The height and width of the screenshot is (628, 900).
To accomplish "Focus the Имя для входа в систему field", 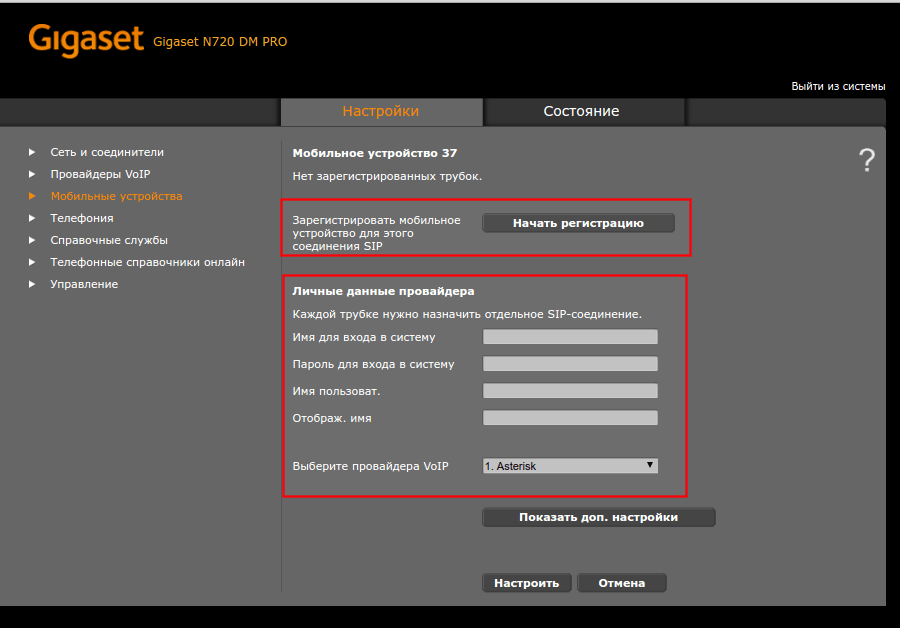I will (570, 337).
